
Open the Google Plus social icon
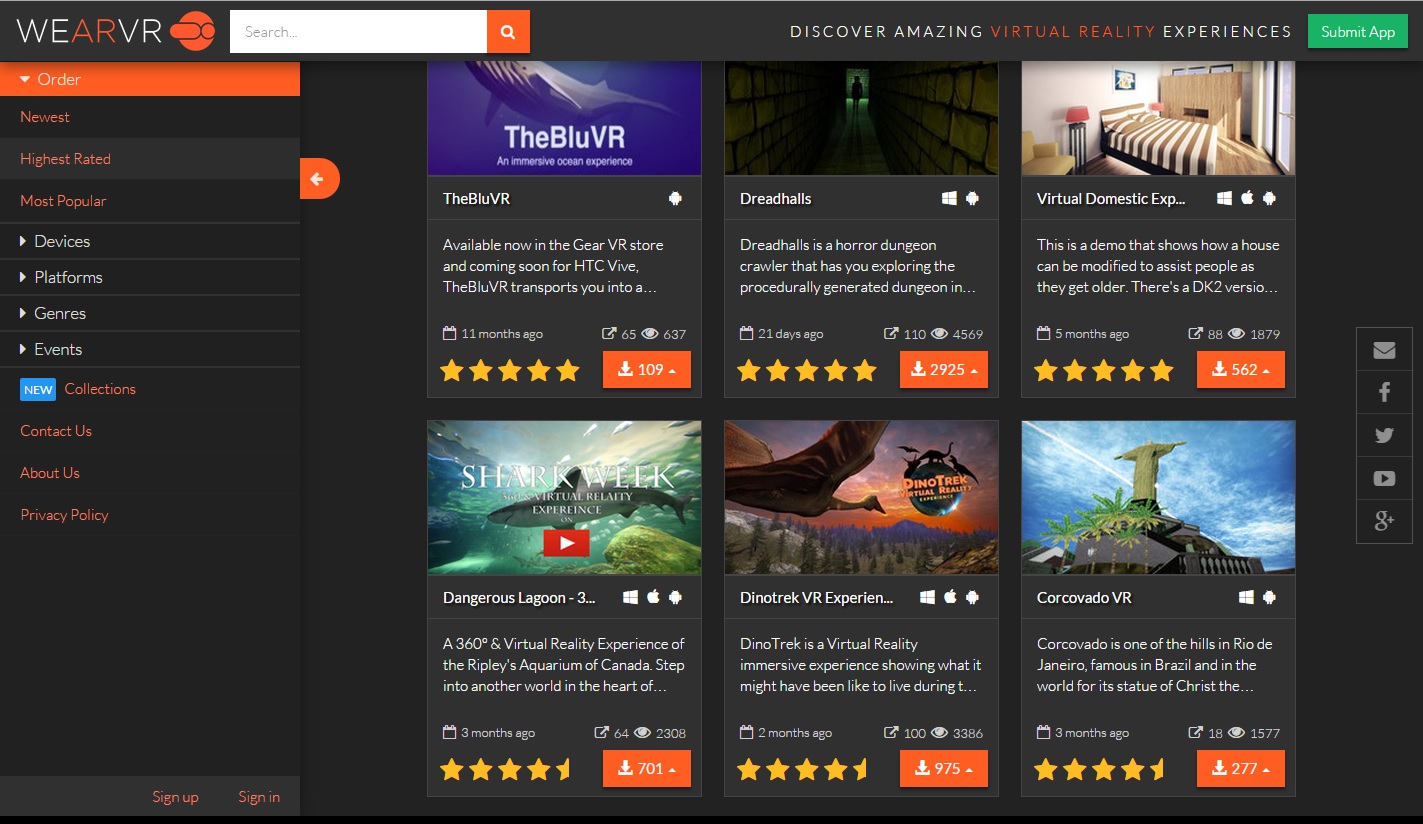coord(1384,521)
